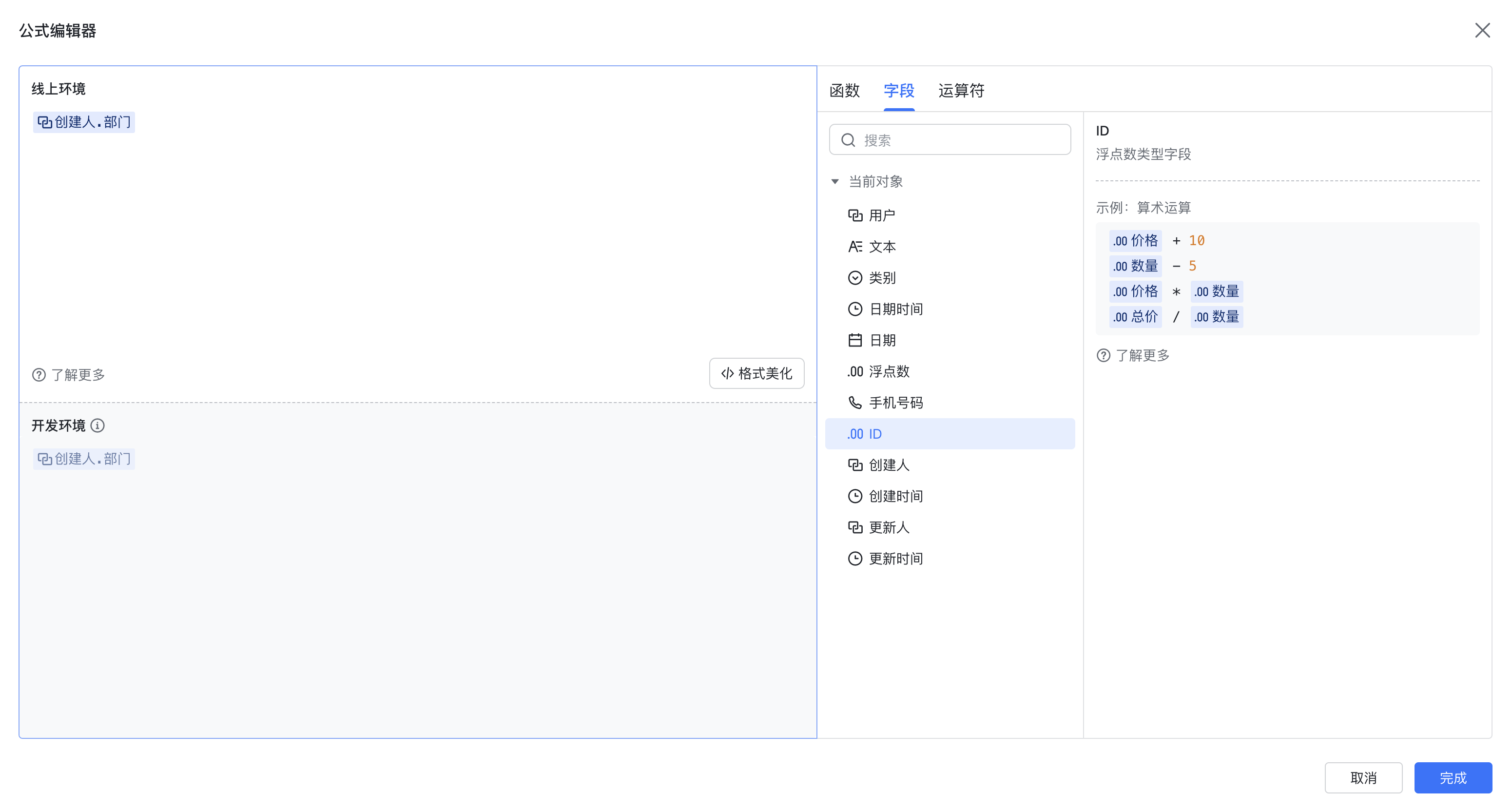The image size is (1512, 811).
Task: Click the 价格 token in the addition example
Action: 1135,241
